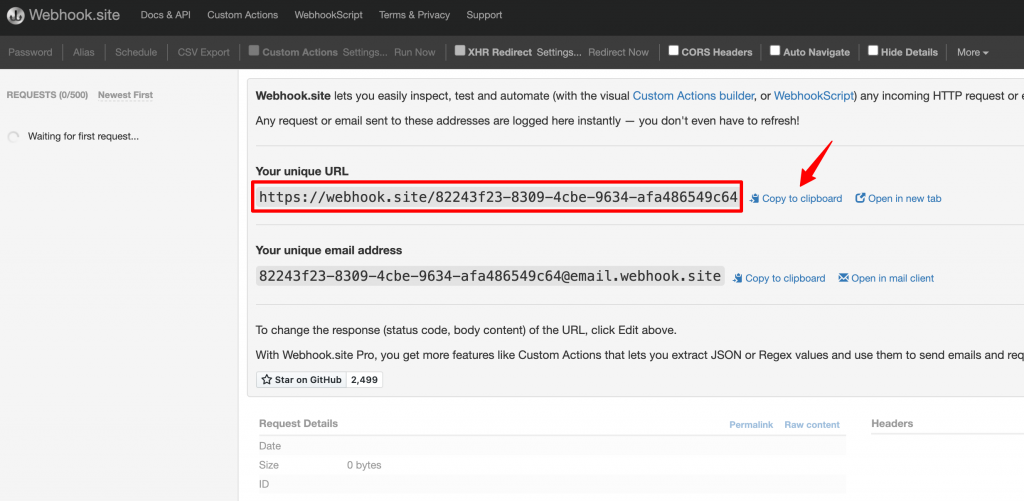The width and height of the screenshot is (1024, 501).
Task: Open the Custom Actions builder link
Action: tap(694, 96)
